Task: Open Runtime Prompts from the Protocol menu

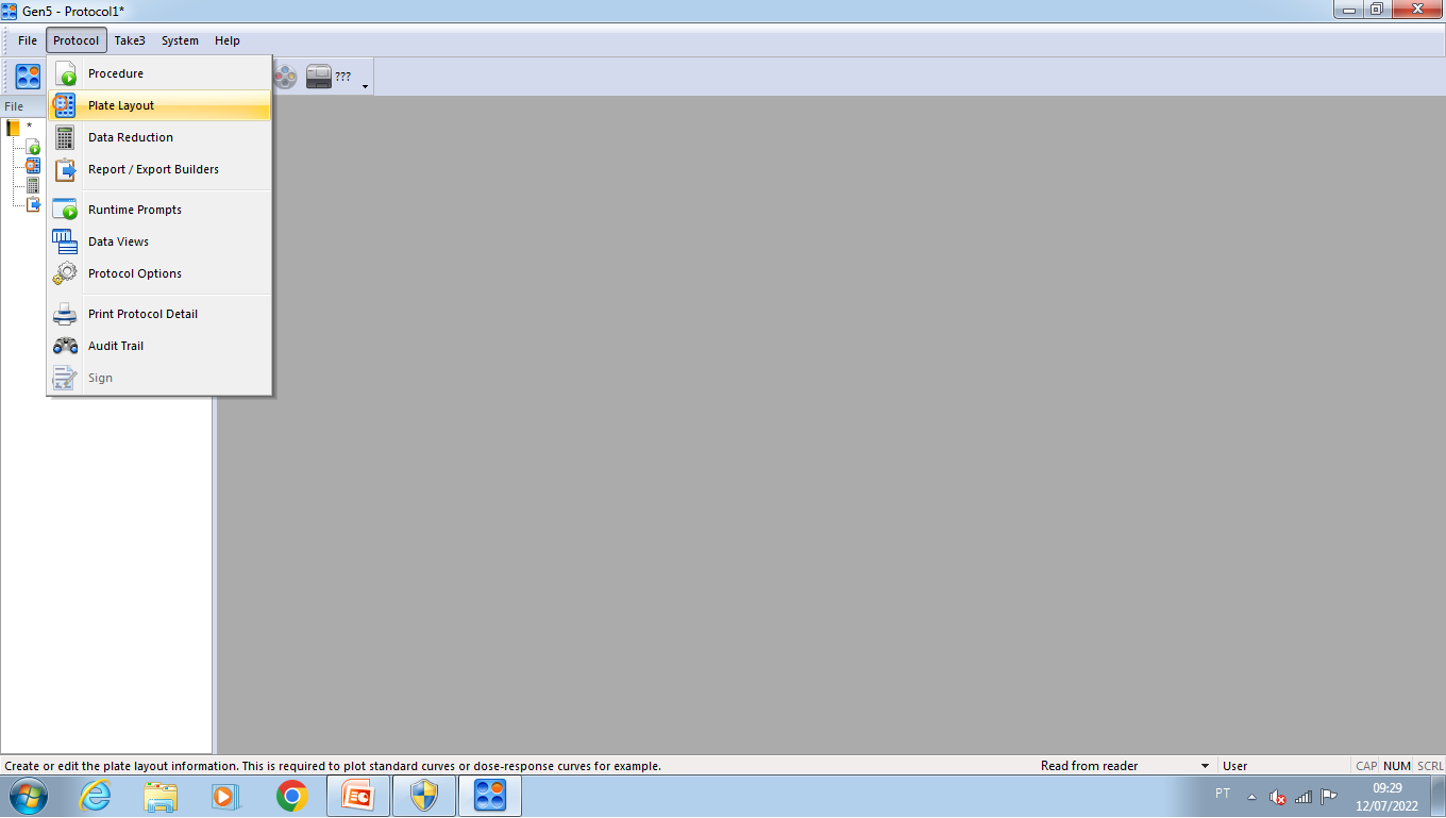Action: pyautogui.click(x=160, y=209)
